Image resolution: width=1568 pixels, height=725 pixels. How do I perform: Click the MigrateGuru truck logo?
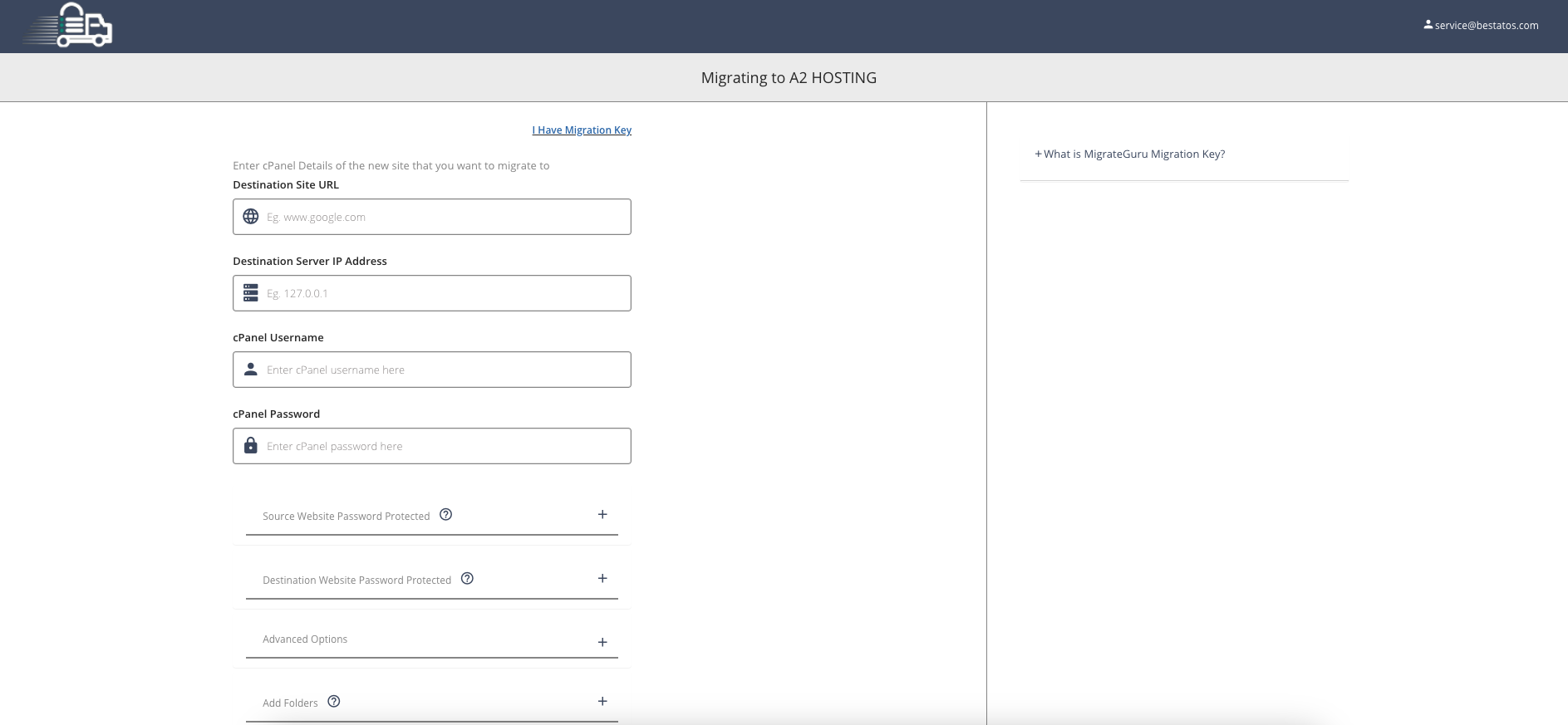67,25
